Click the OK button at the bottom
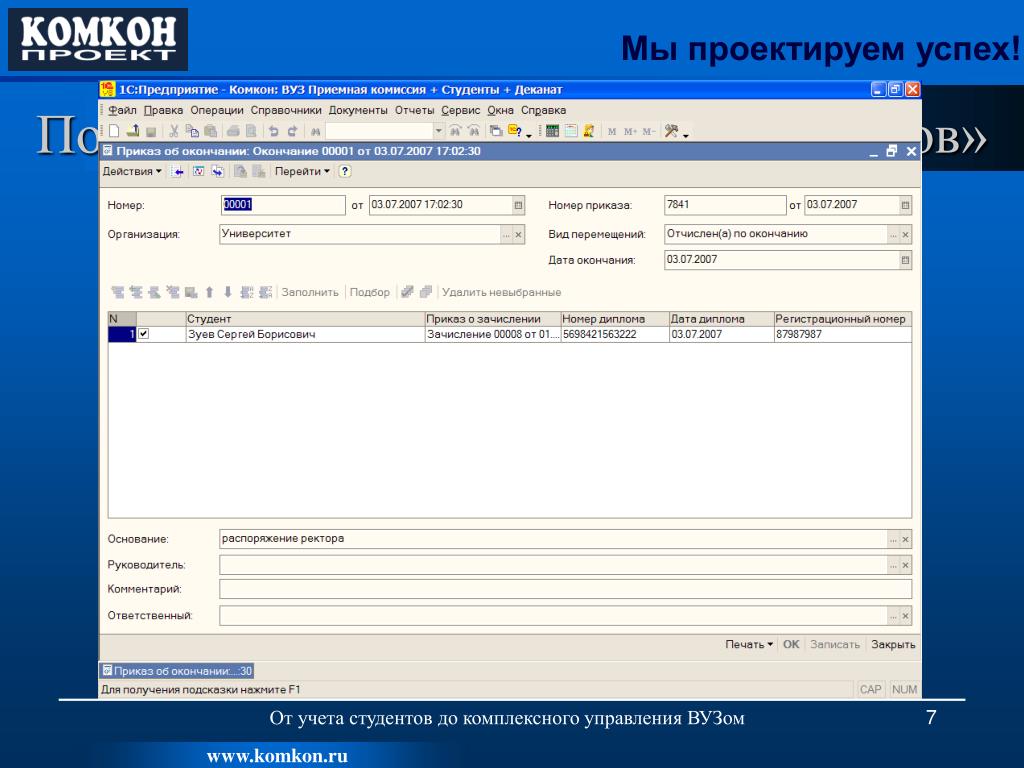The image size is (1024, 768). pos(791,644)
